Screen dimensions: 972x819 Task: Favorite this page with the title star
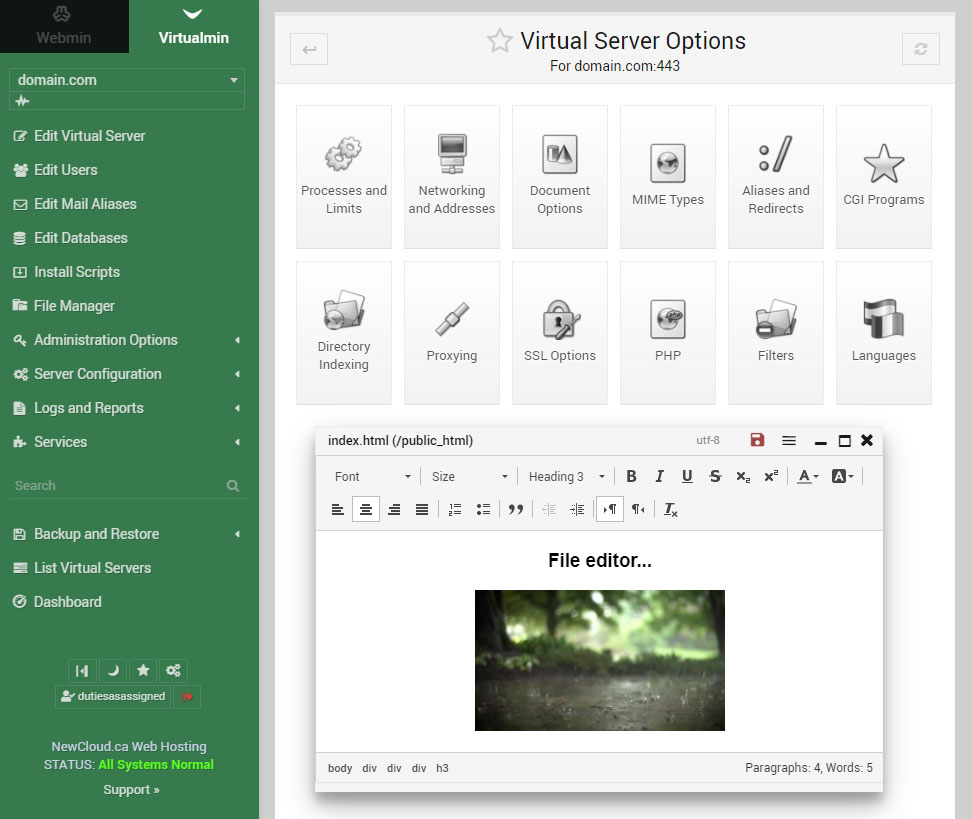click(x=500, y=41)
